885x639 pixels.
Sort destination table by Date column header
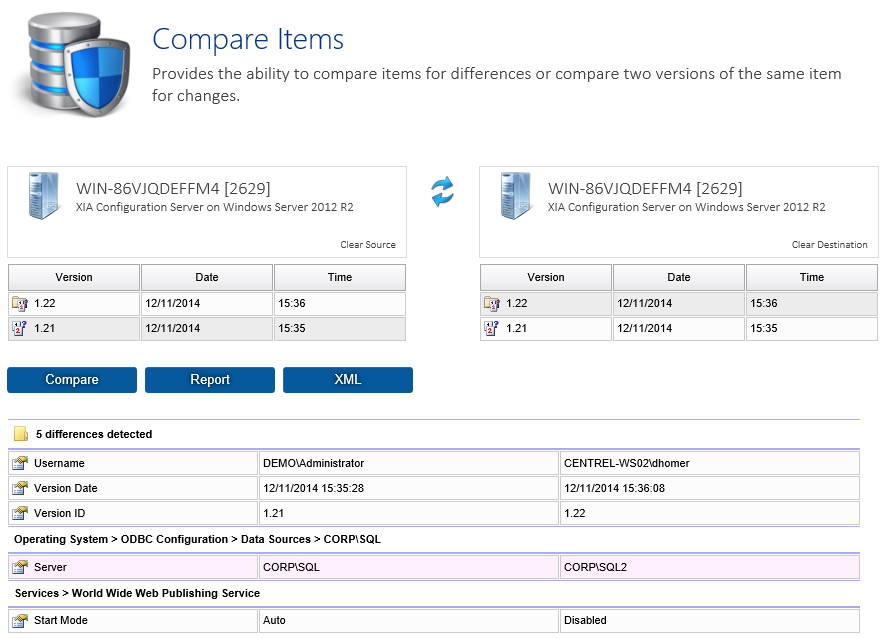coord(679,278)
